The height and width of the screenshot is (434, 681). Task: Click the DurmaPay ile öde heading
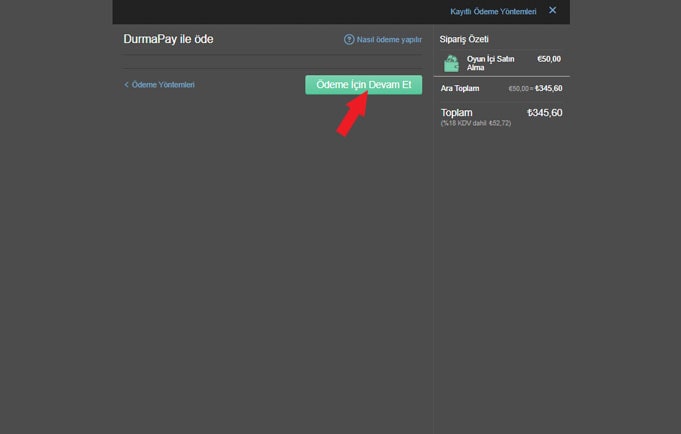coord(168,40)
